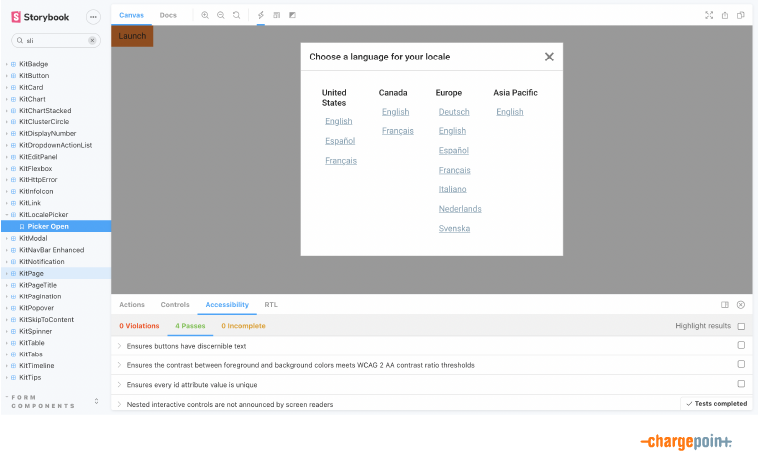The image size is (759, 472).
Task: Open KitNavBar Enhanced in the sidebar
Action: pyautogui.click(x=51, y=250)
